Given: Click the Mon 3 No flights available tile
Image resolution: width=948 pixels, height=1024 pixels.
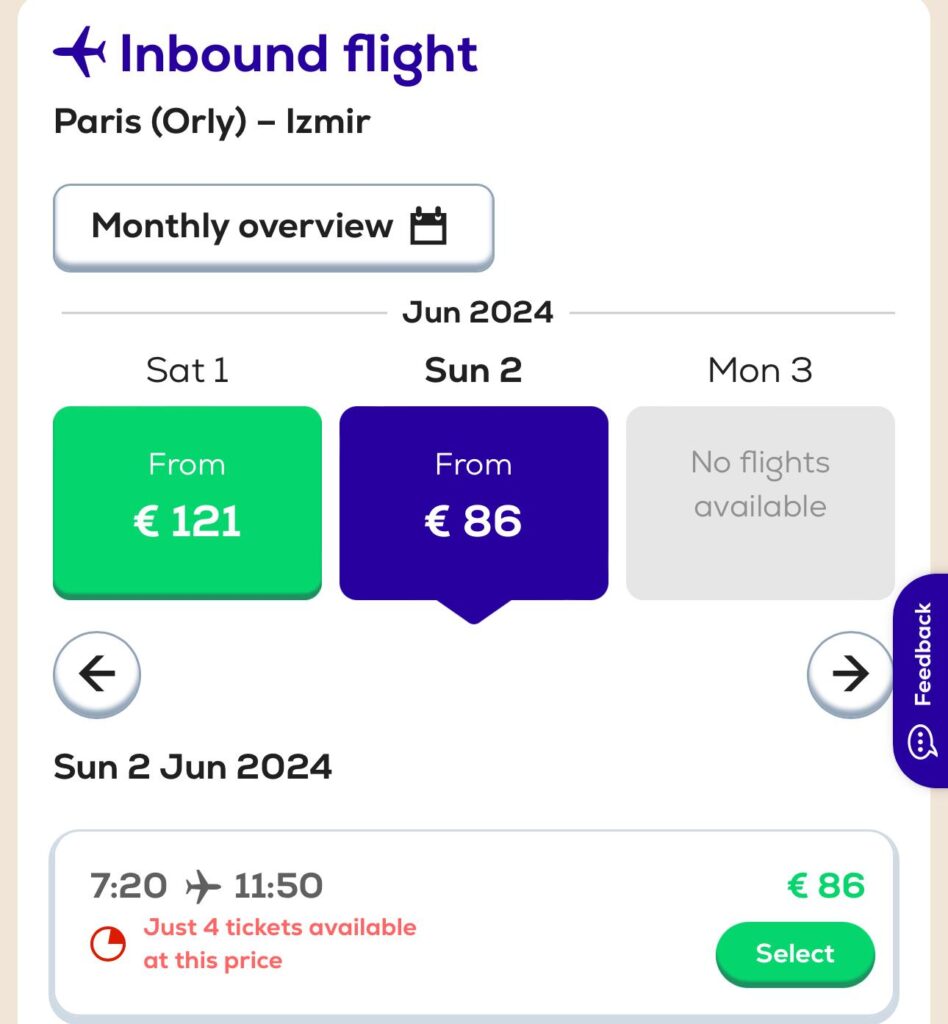Looking at the screenshot, I should [760, 503].
